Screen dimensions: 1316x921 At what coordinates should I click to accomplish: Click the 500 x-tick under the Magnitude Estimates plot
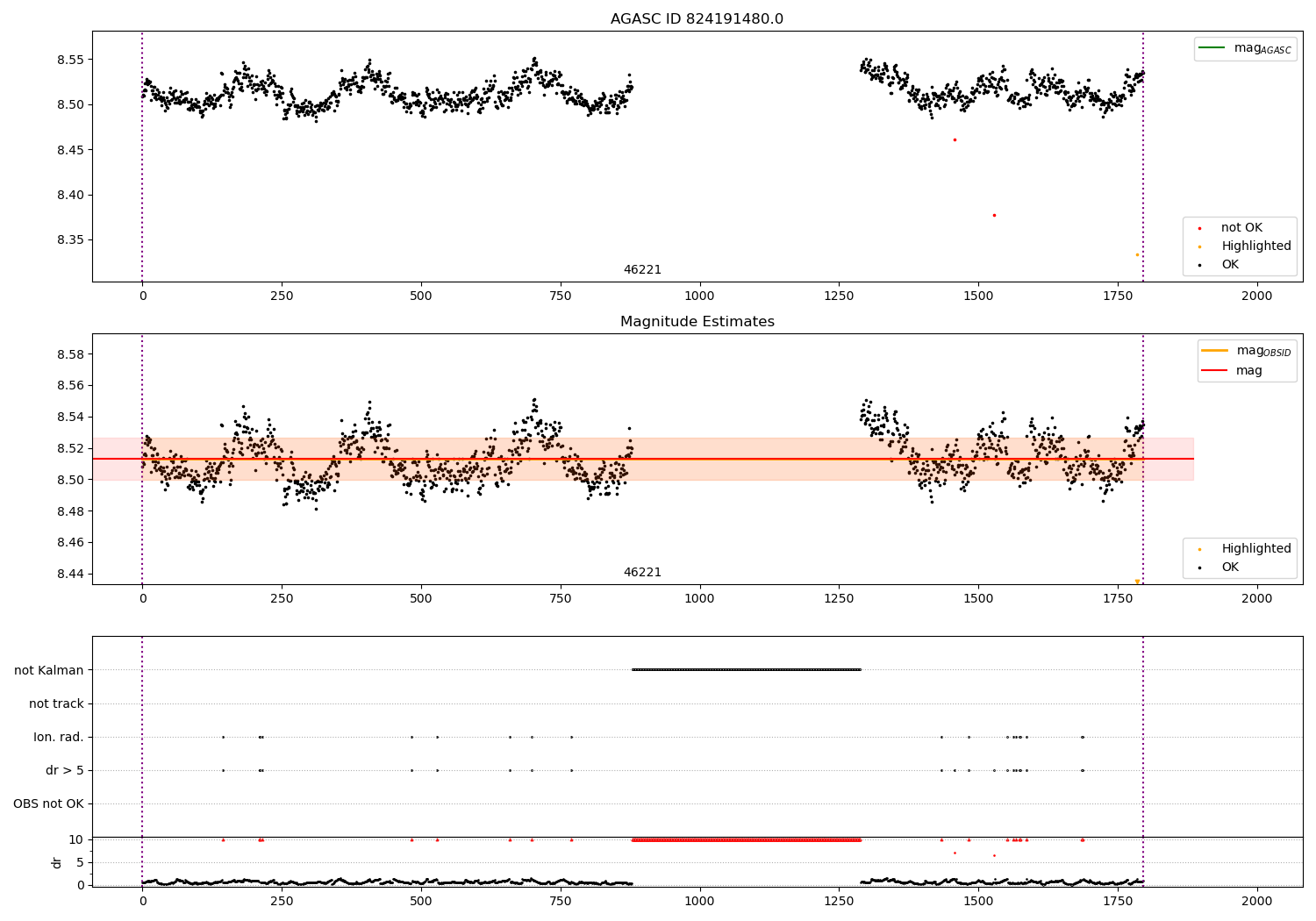[x=421, y=599]
